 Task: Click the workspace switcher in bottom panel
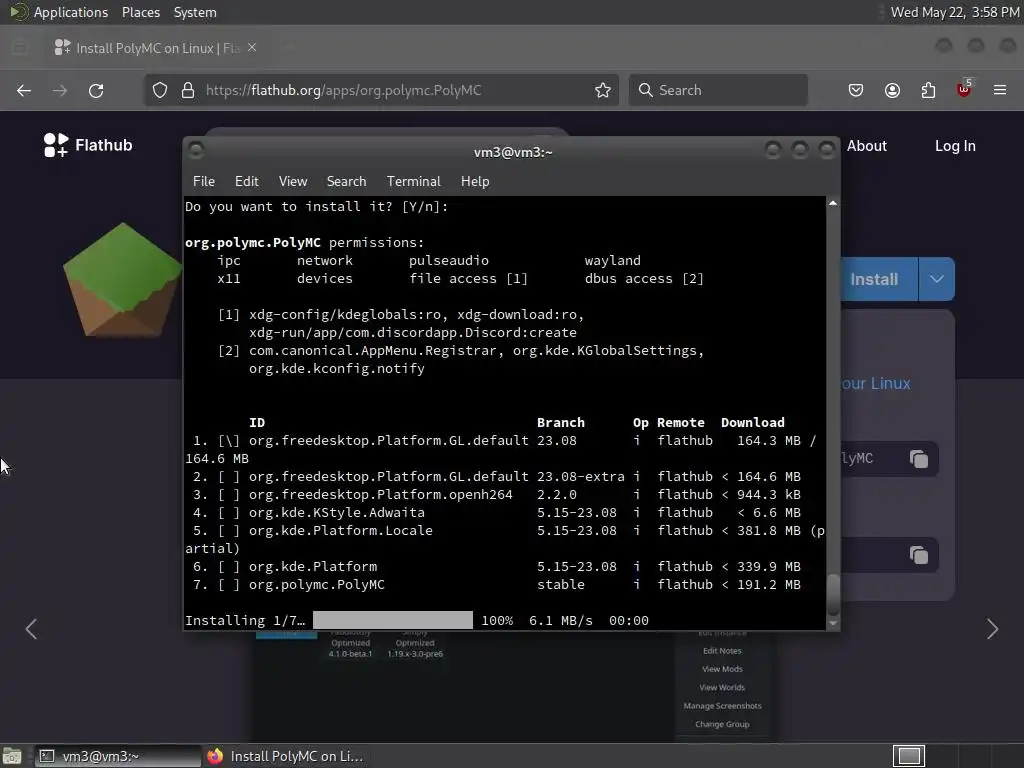point(909,756)
